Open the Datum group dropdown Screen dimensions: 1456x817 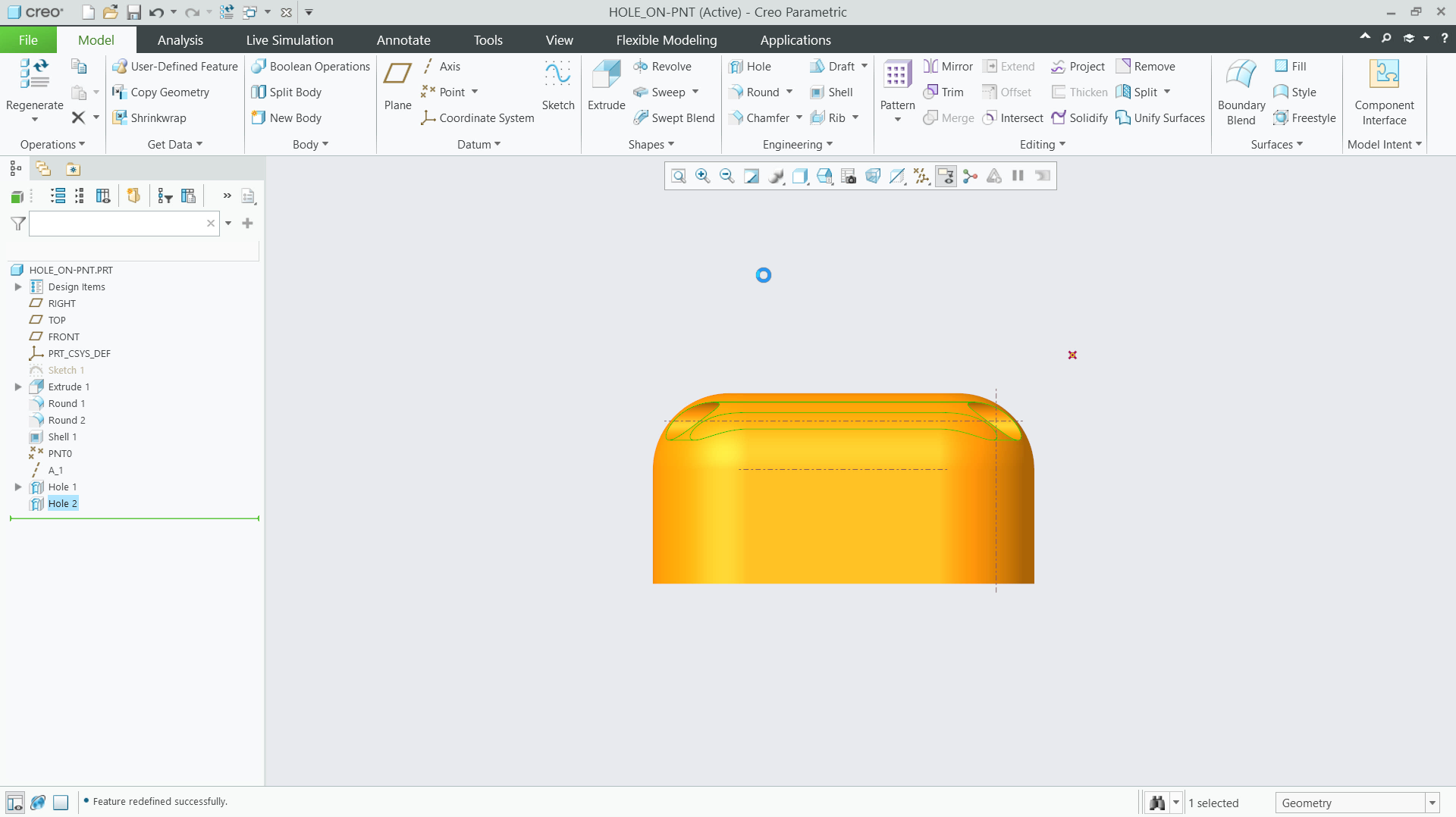[x=479, y=145]
